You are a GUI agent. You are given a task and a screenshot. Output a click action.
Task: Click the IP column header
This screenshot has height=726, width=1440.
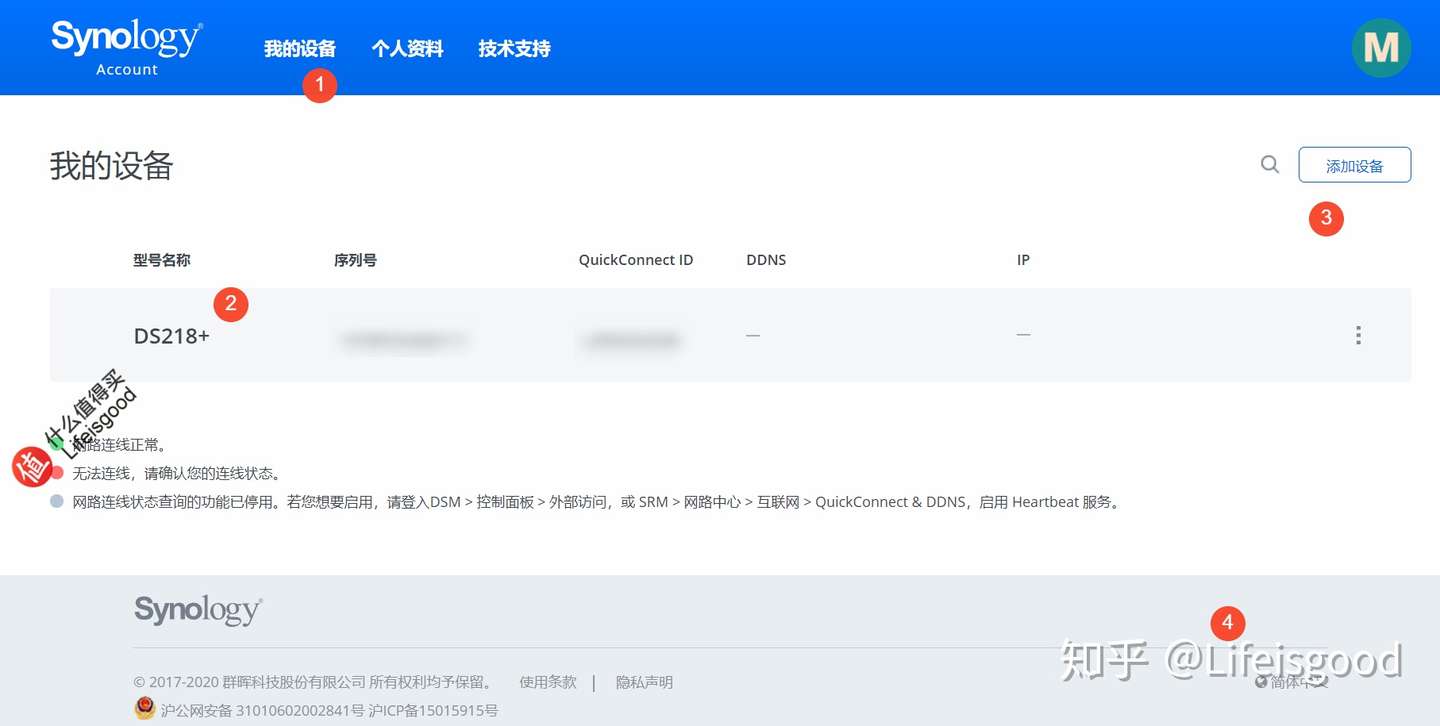pos(1023,260)
